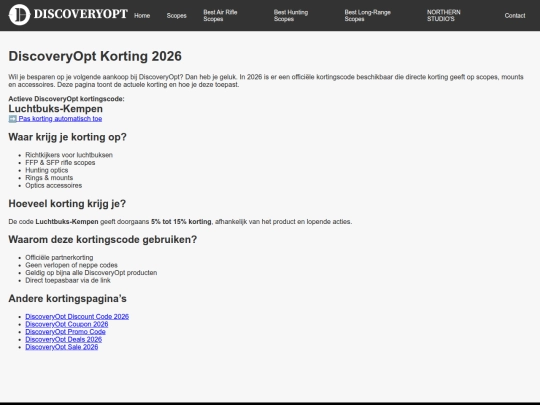Click list item 'Richtkijkers voor luchtbuksen'

coord(69,155)
